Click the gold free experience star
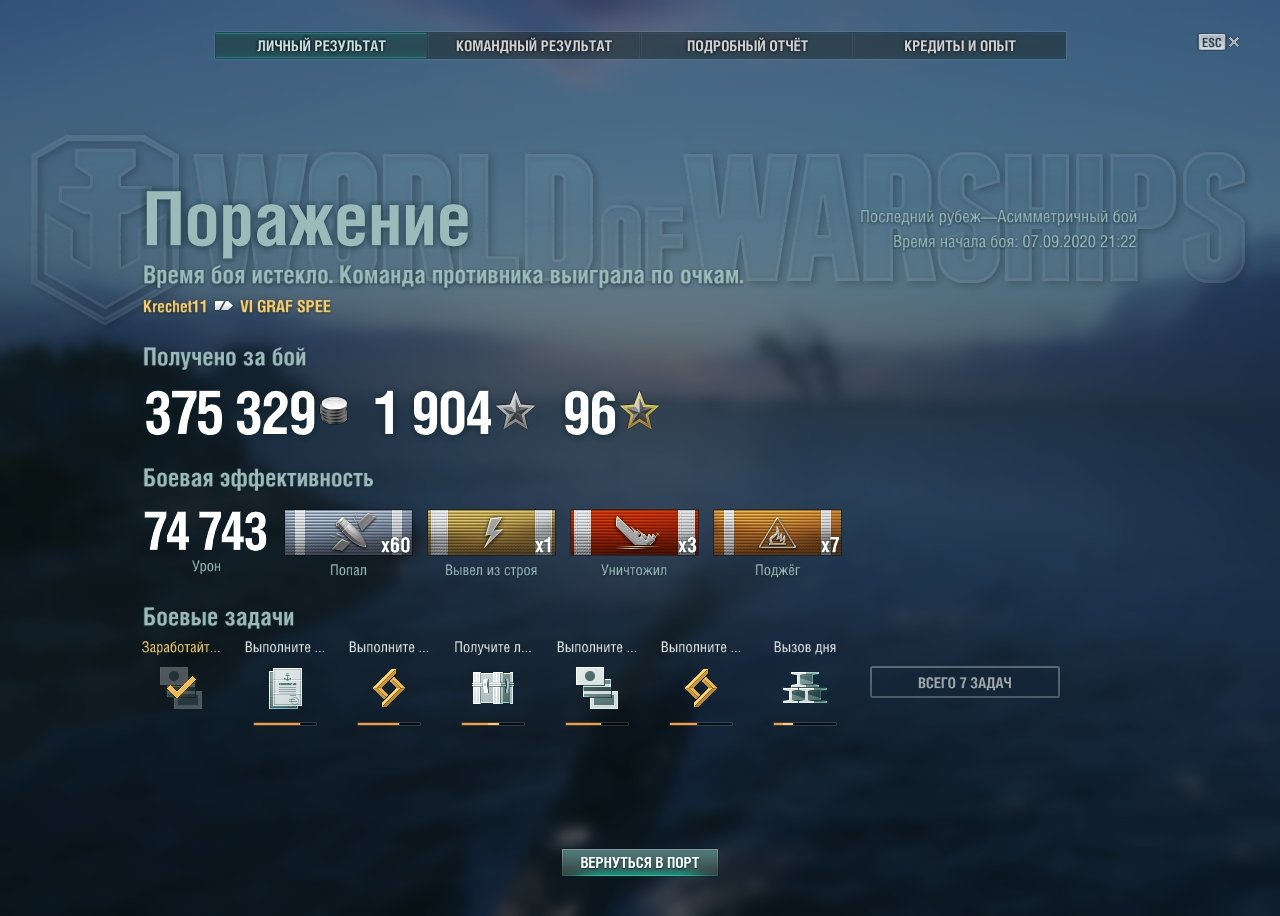 click(x=640, y=411)
